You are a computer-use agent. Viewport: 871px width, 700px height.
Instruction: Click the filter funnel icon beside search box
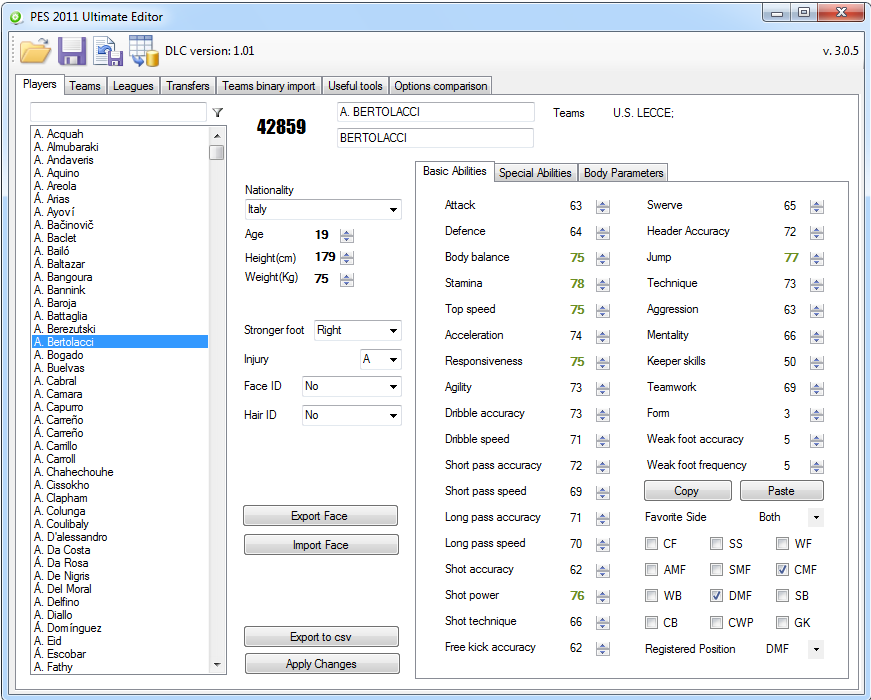218,113
